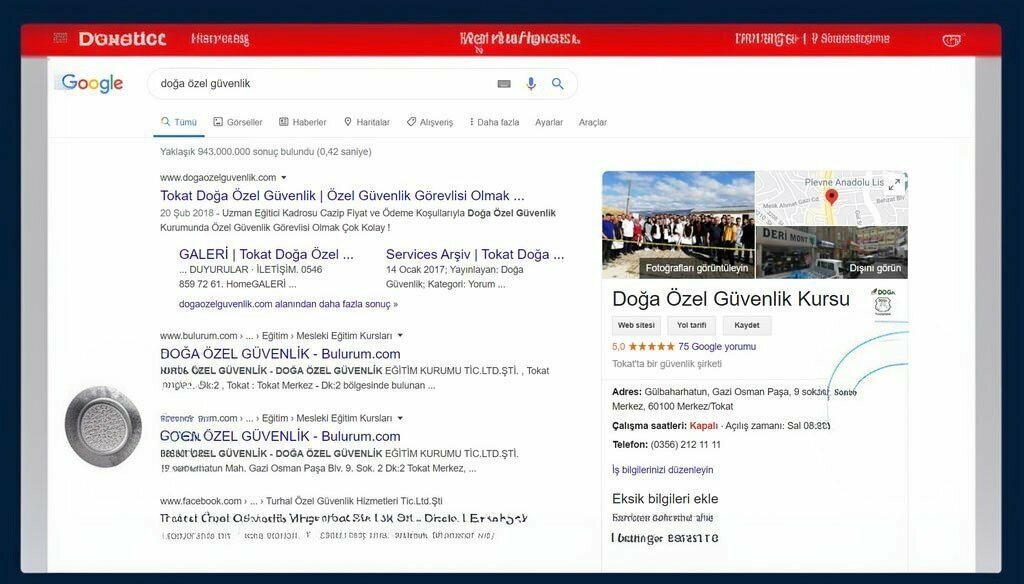1024x584 pixels.
Task: Open the 75 Google yorumu reviews link
Action: (x=716, y=347)
